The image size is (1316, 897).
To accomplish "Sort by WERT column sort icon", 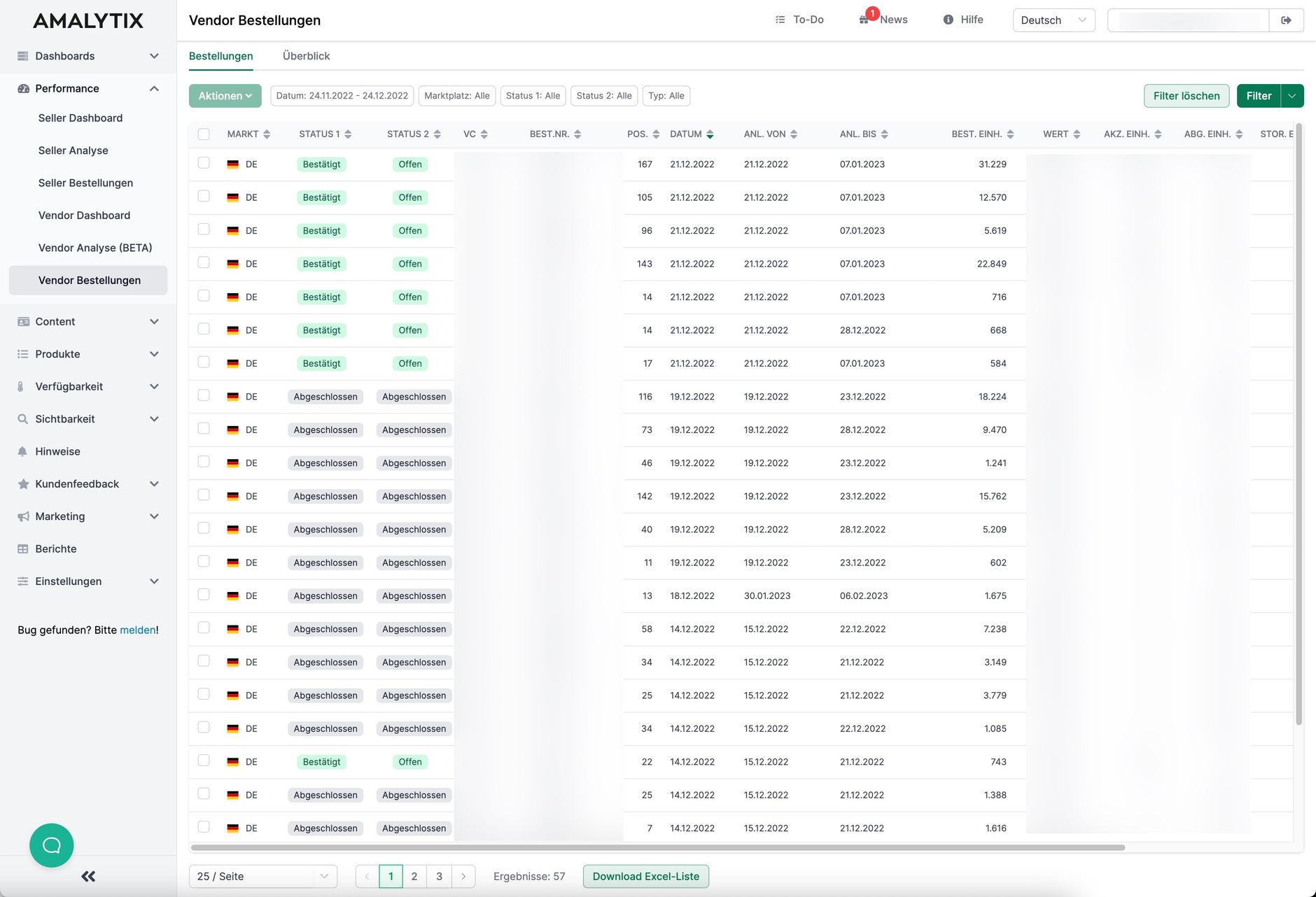I will [1077, 134].
